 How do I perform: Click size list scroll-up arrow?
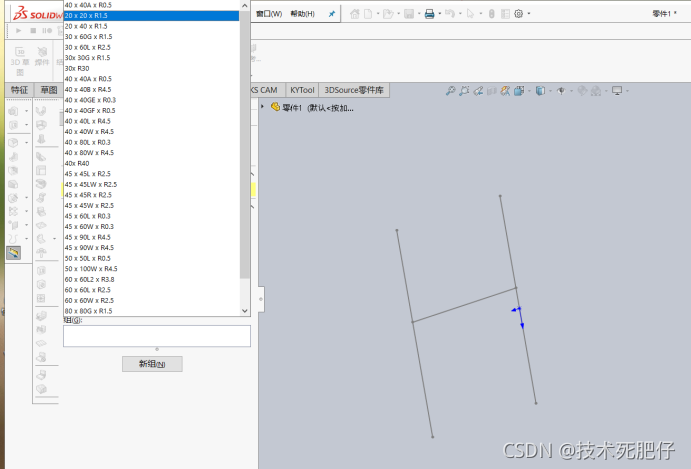245,5
